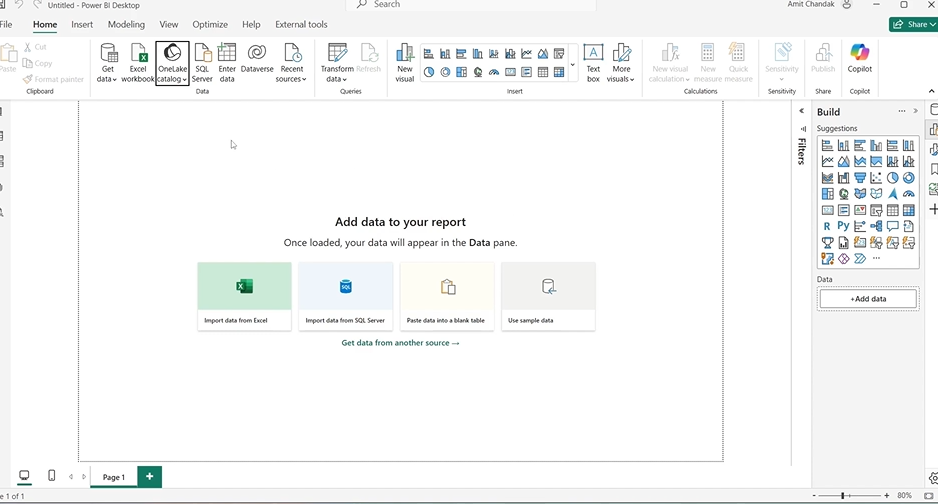Open the Help ribbon tab
The height and width of the screenshot is (504, 938).
coord(251,25)
